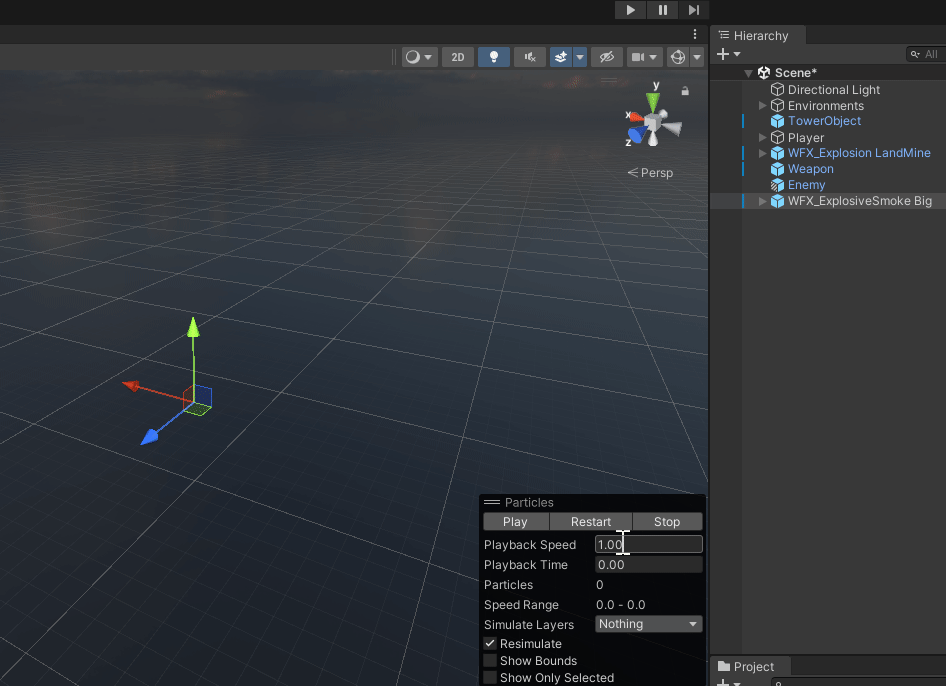946x686 pixels.
Task: Enable Show Only Selected checkbox
Action: pos(490,678)
